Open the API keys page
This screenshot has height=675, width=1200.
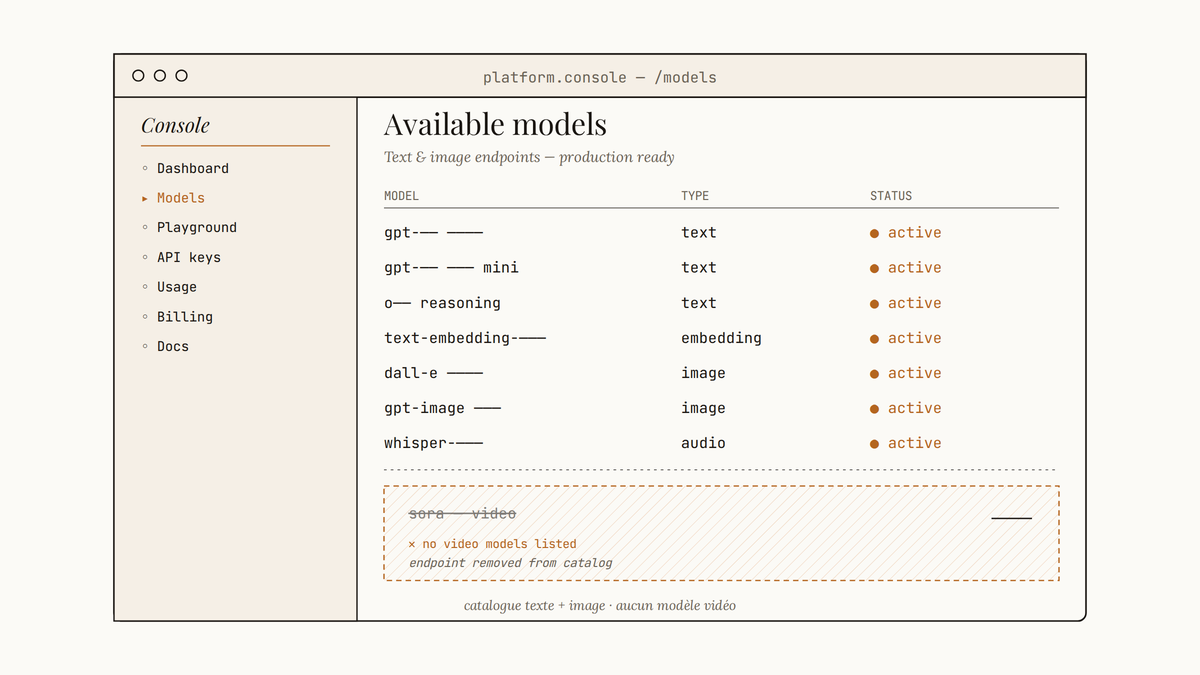pos(189,257)
